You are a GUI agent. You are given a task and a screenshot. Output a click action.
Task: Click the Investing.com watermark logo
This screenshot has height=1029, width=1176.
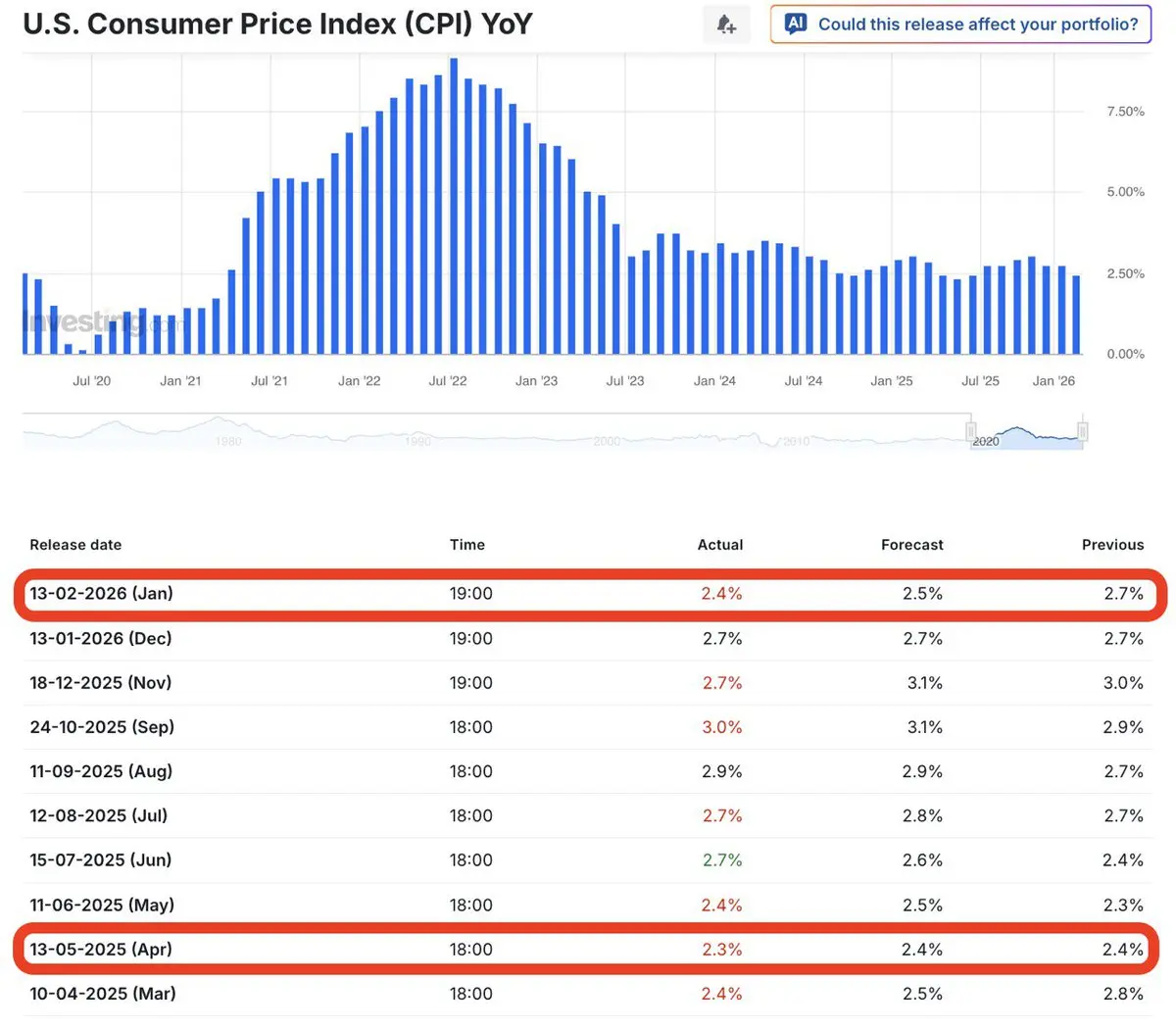click(x=88, y=321)
